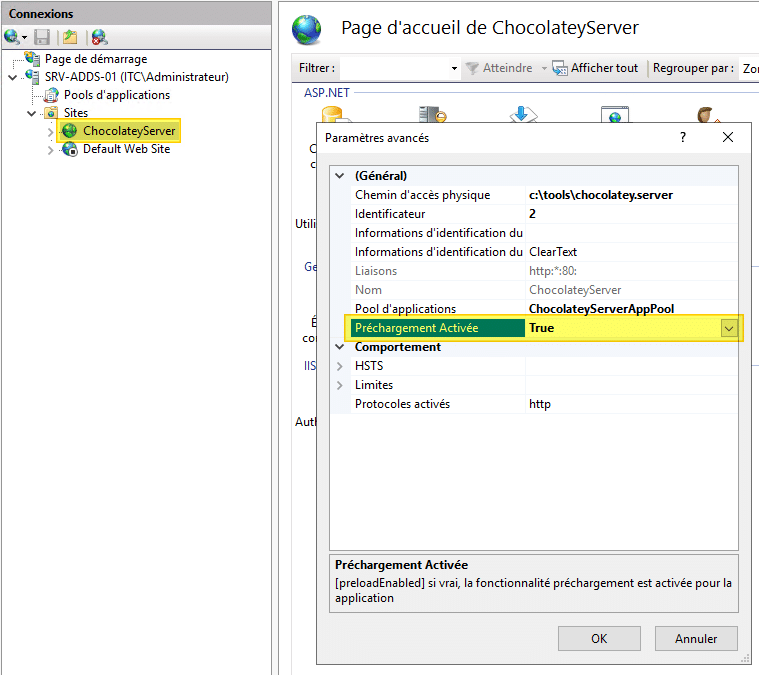Click the Filtrer input field
This screenshot has width=759, height=675.
pos(394,68)
